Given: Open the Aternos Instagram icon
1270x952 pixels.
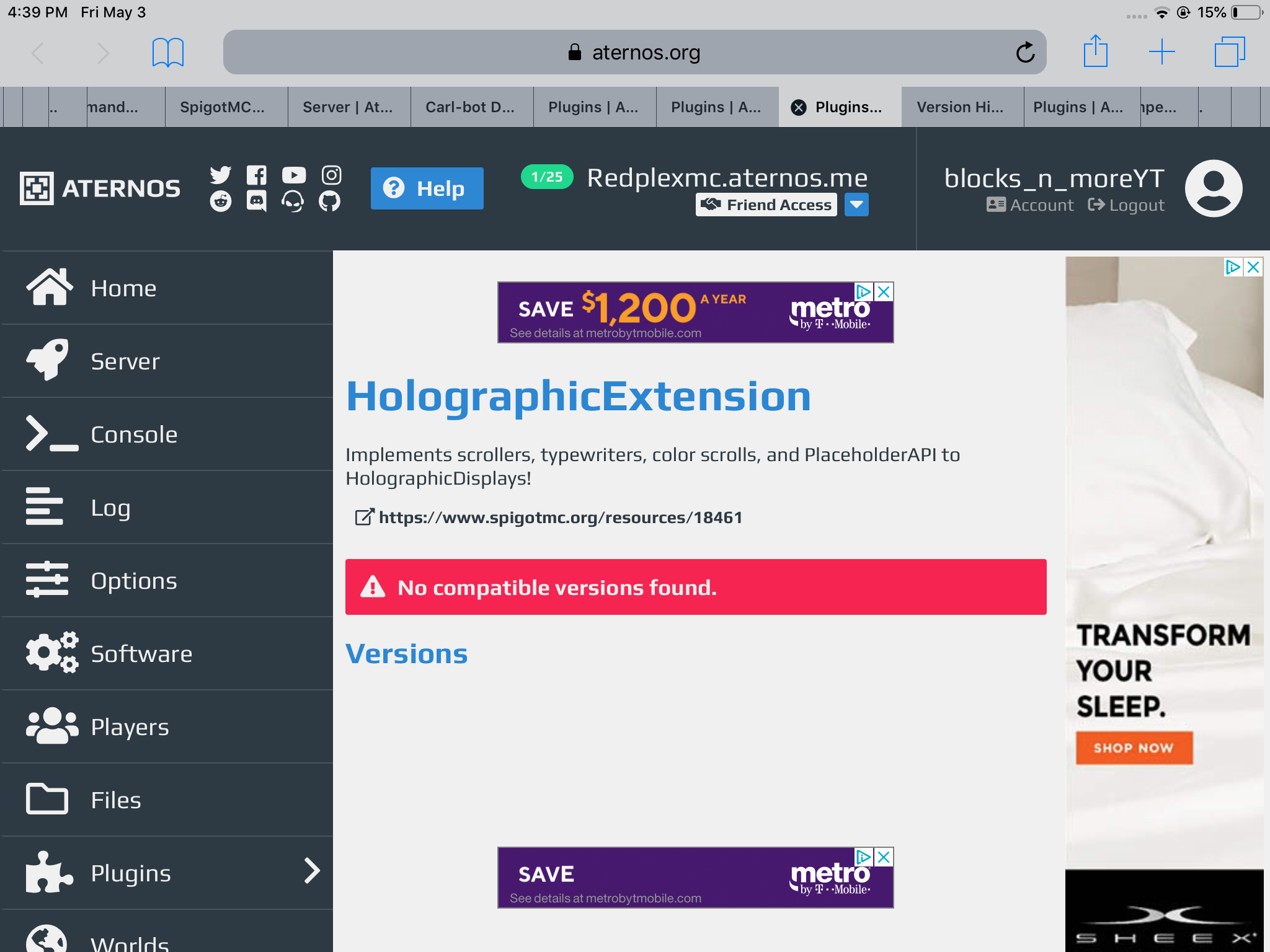Looking at the screenshot, I should point(331,175).
